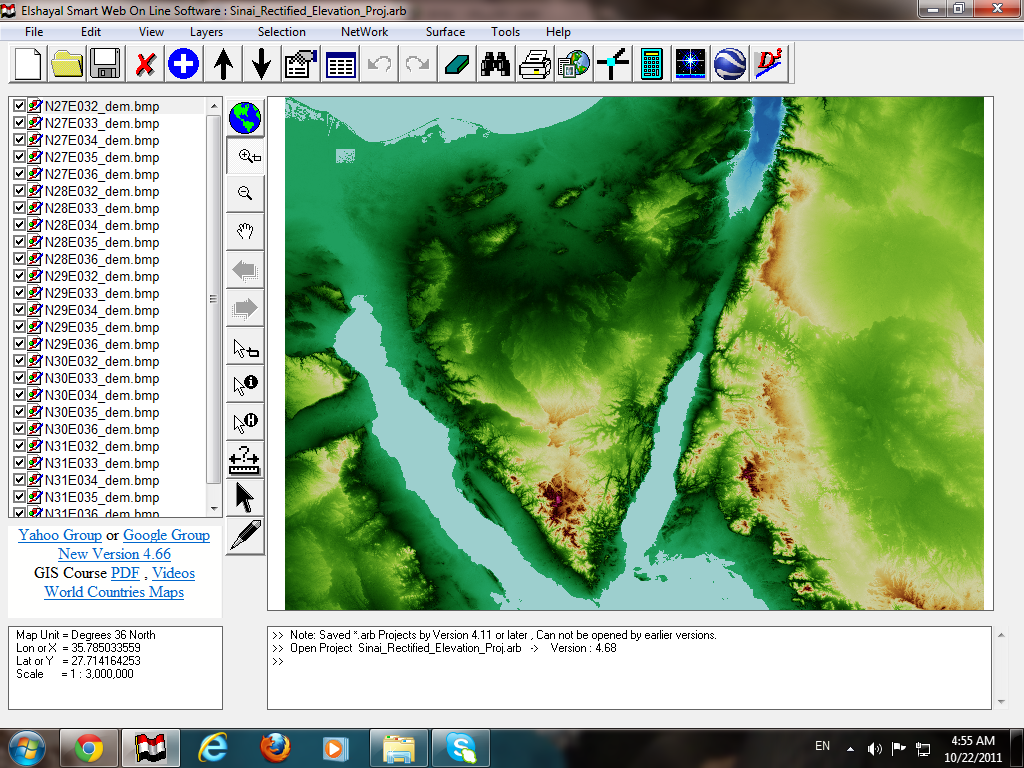Toggle N31E035_dem.bmp layer checkbox

click(x=19, y=496)
